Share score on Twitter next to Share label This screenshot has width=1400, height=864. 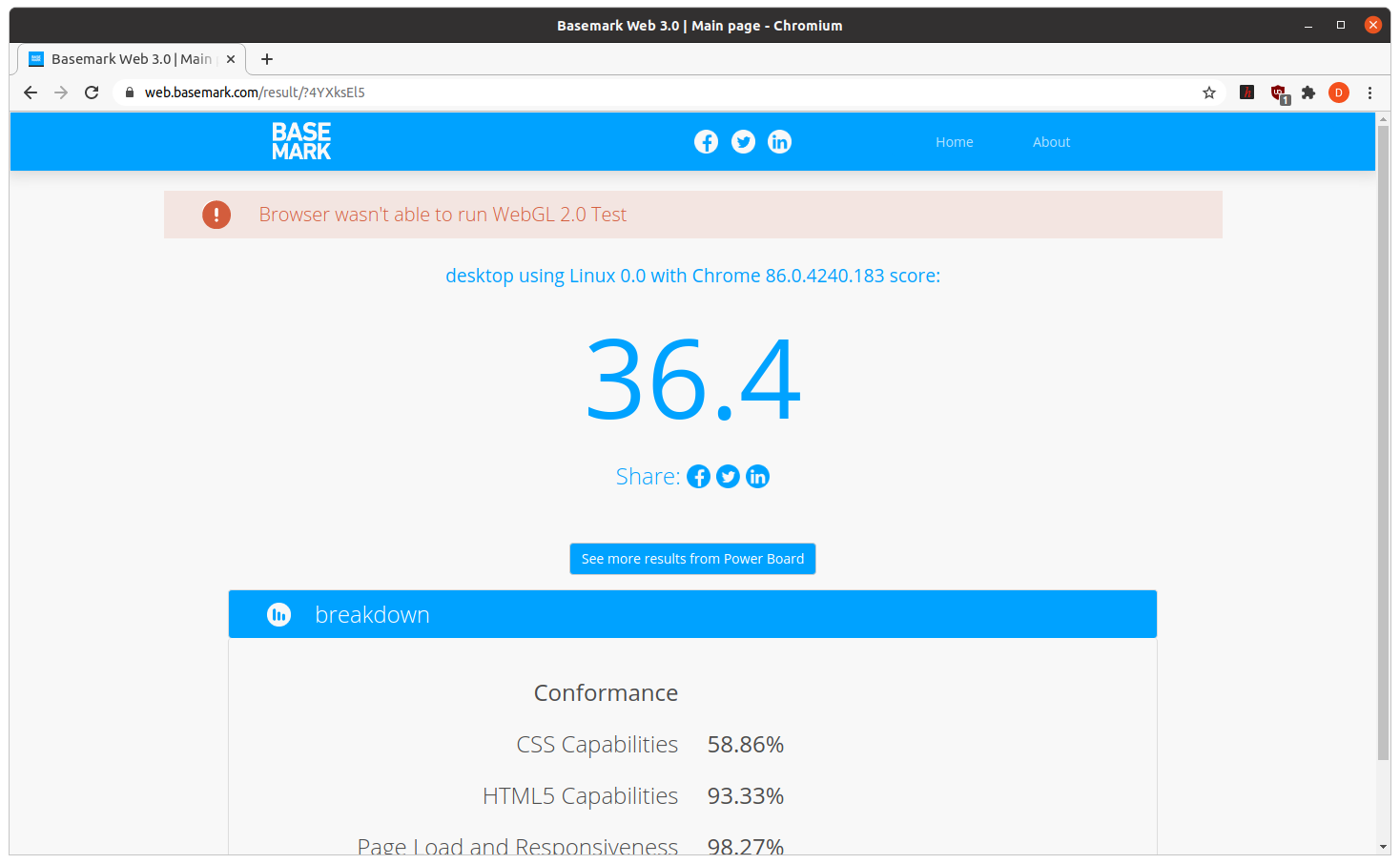[x=728, y=477]
